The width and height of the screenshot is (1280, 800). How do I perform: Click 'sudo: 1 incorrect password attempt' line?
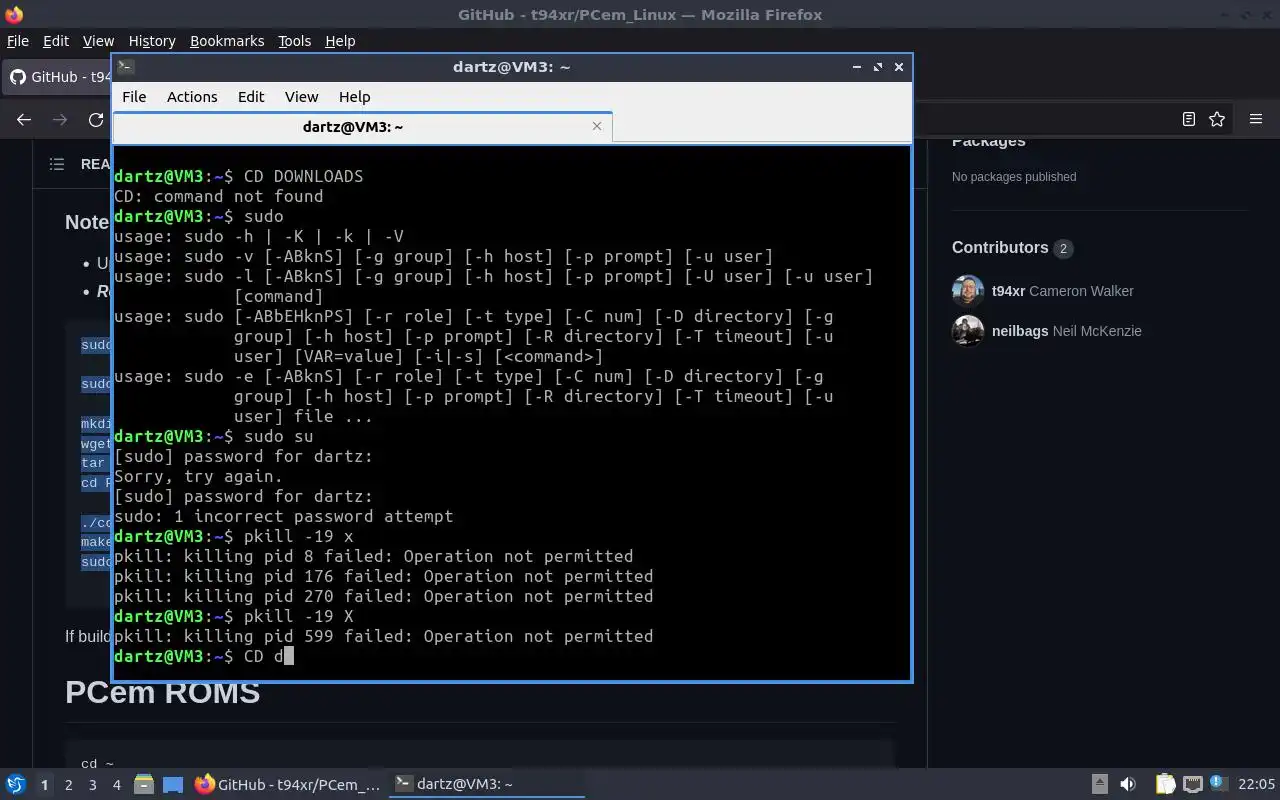coord(284,516)
